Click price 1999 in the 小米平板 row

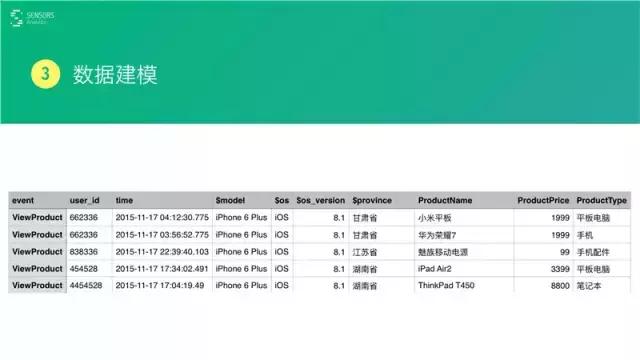point(560,218)
